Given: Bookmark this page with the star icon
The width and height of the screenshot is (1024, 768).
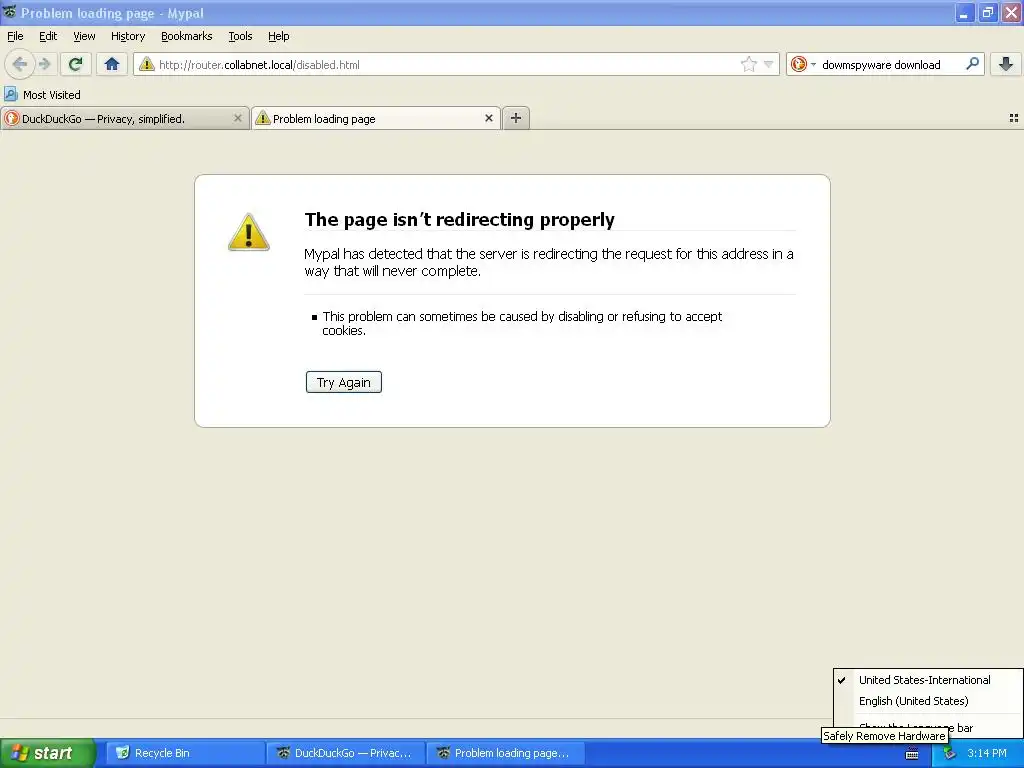Looking at the screenshot, I should point(748,64).
